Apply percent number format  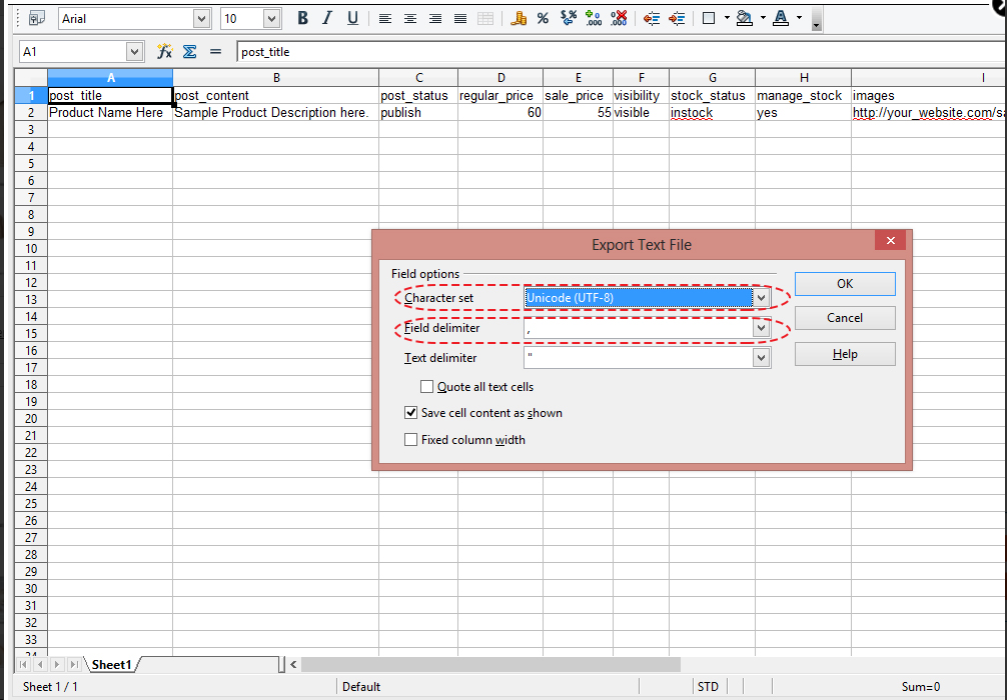[543, 19]
